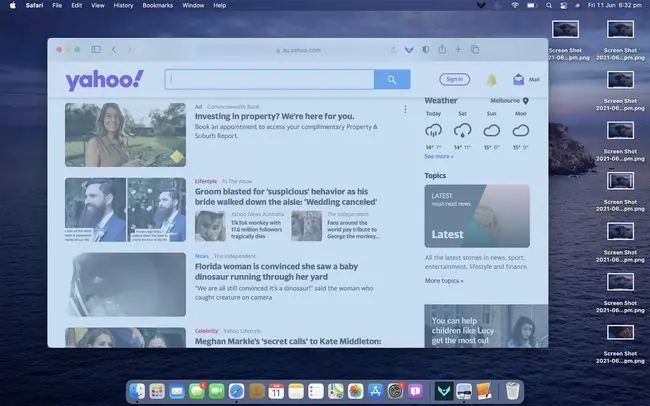
Task: Click See more weather link
Action: [x=439, y=156]
